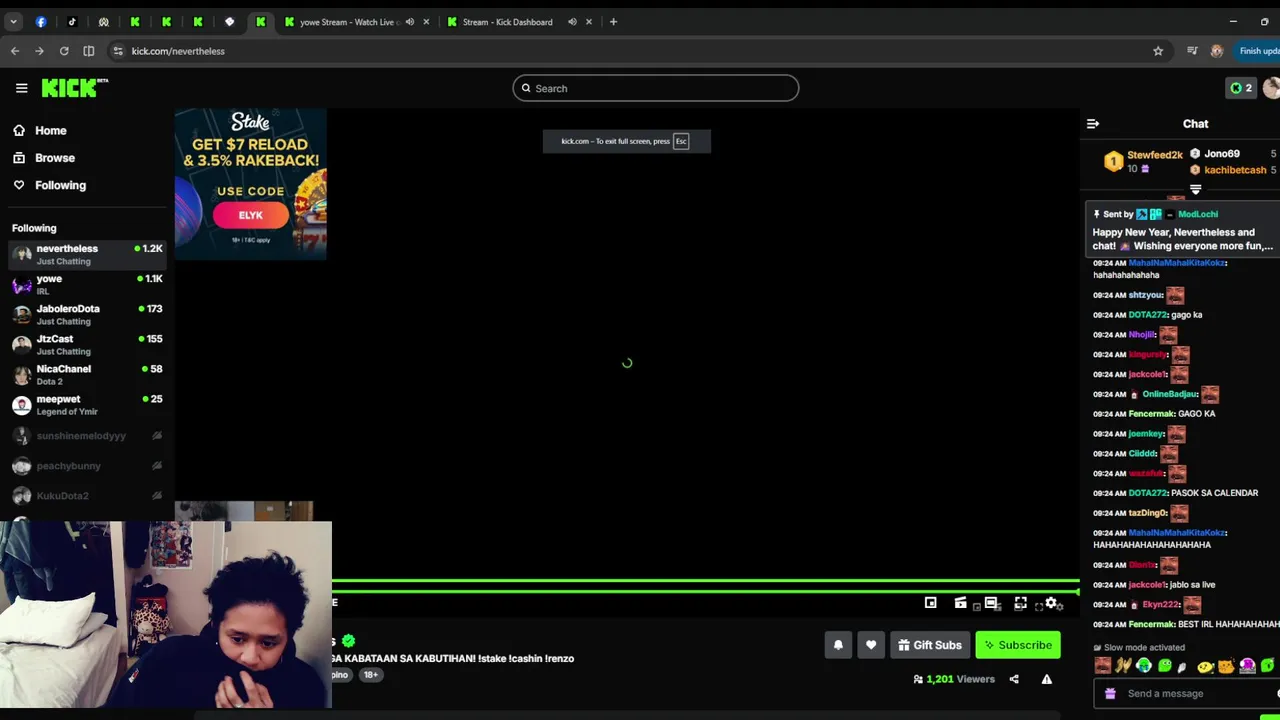
Task: Click the pinned message from ModLochi
Action: [1183, 230]
